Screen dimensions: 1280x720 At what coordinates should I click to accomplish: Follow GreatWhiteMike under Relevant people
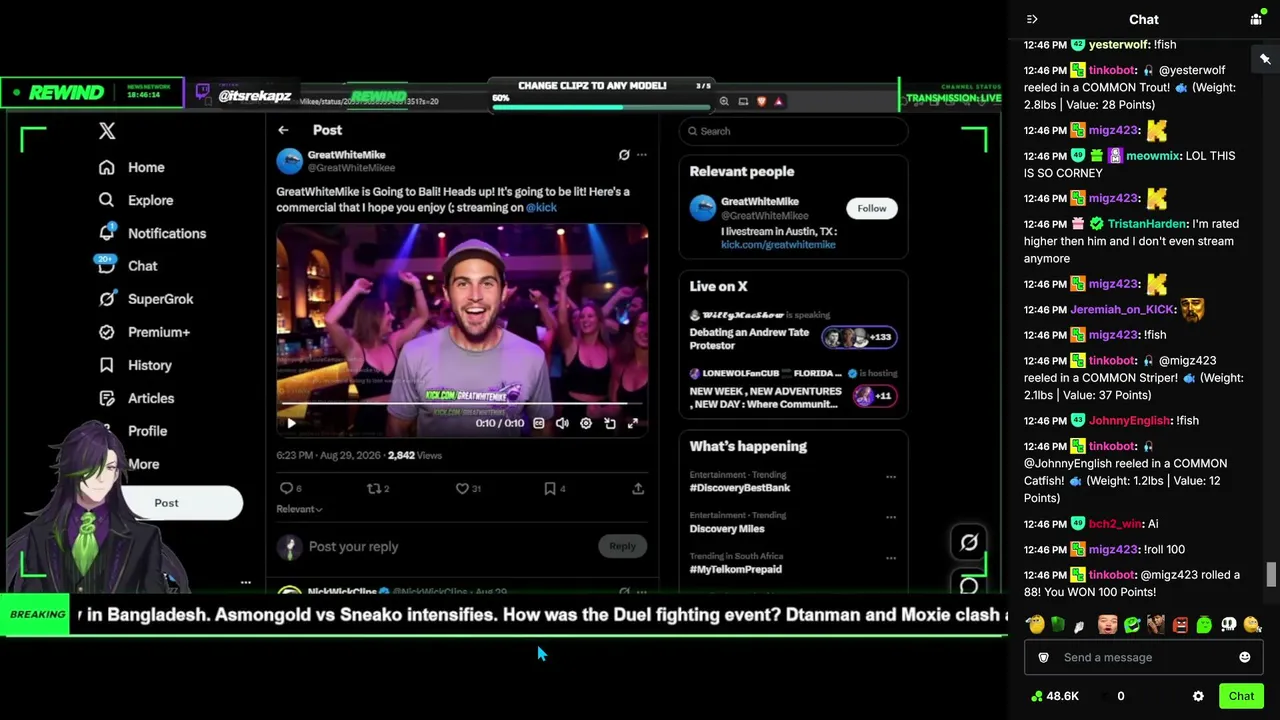coord(872,208)
